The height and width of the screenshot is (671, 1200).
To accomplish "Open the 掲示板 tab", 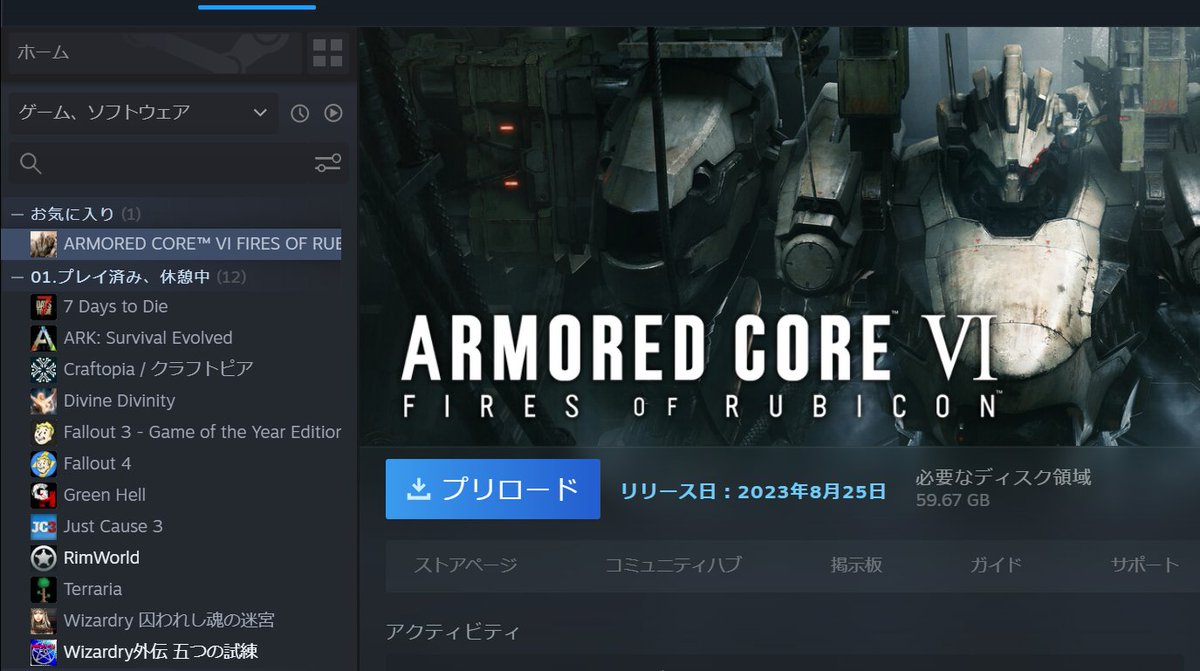I will click(x=856, y=565).
